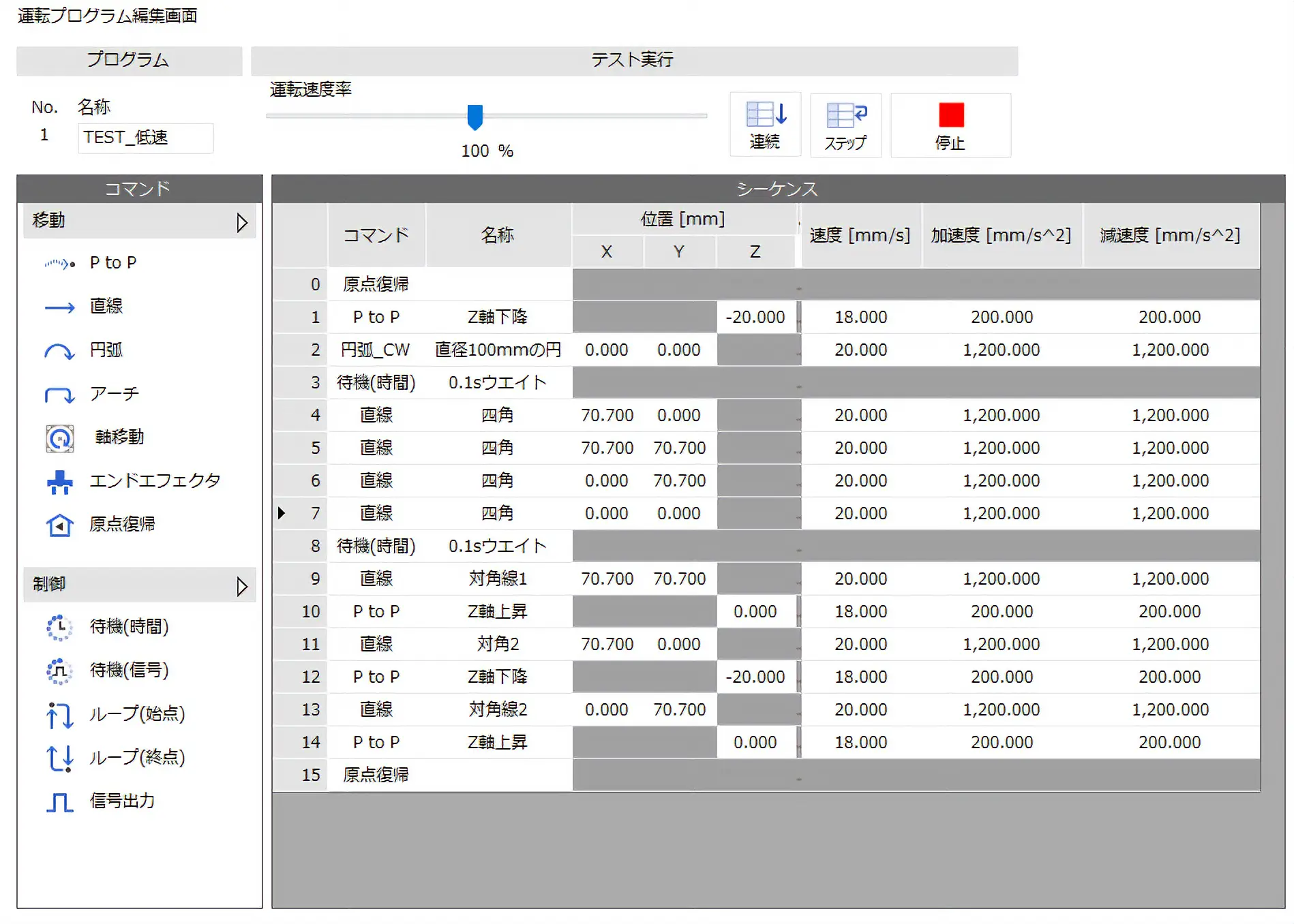Click X value 70.700 in row 4
Image resolution: width=1294 pixels, height=924 pixels.
click(607, 415)
